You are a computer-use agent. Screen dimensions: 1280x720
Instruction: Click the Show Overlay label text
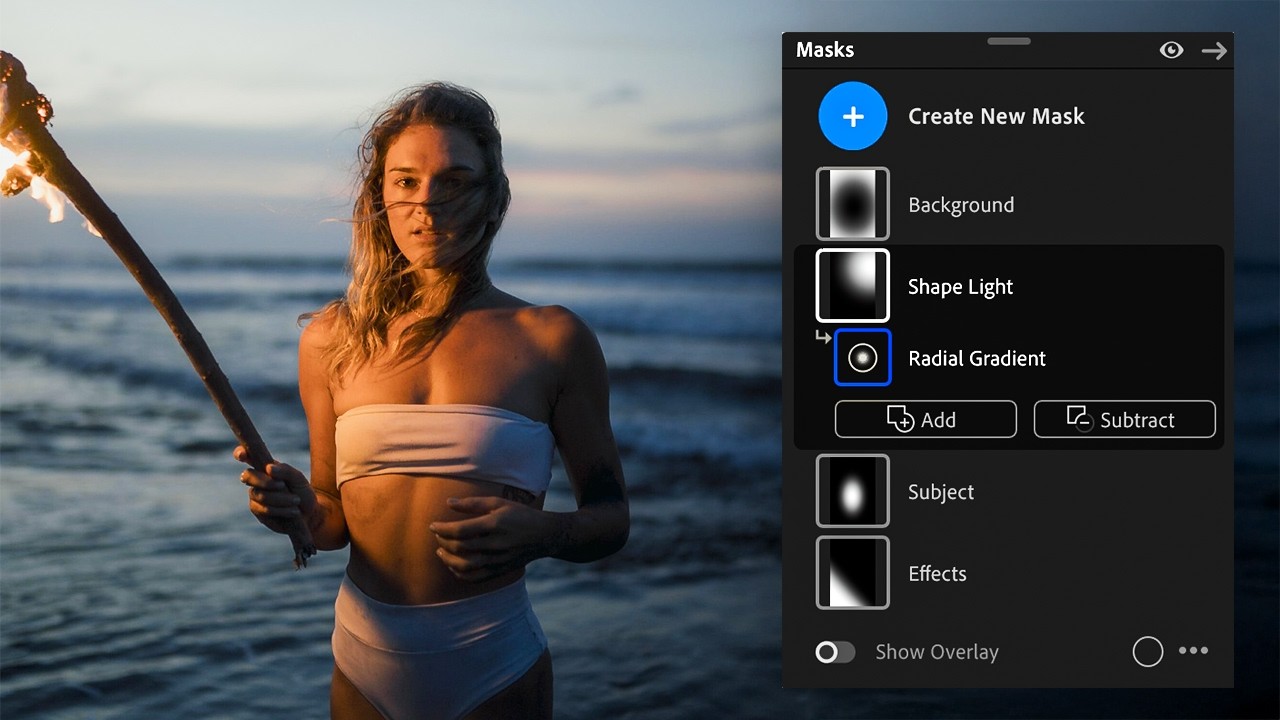tap(937, 652)
